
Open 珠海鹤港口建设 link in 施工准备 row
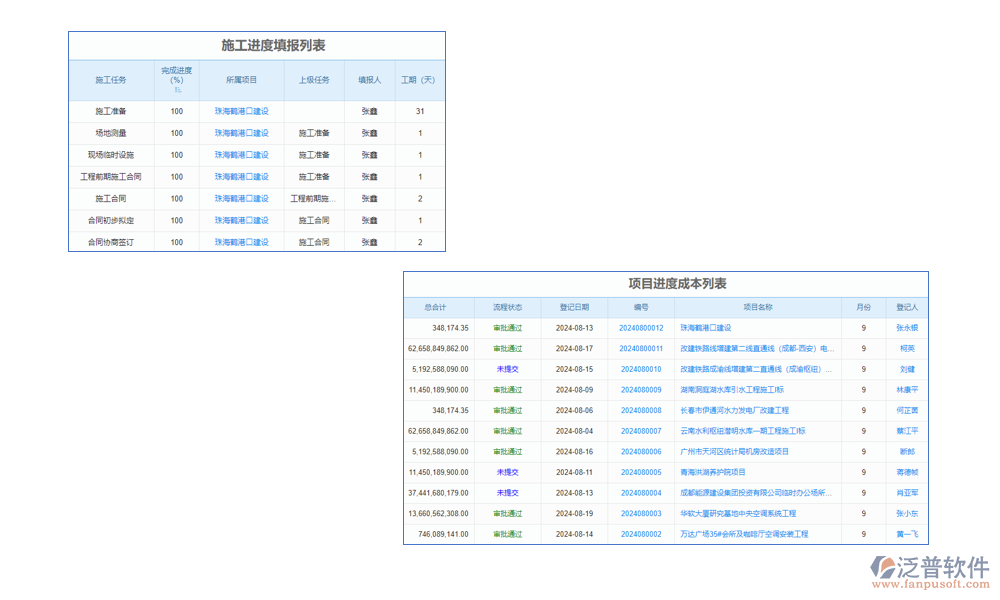(x=241, y=111)
